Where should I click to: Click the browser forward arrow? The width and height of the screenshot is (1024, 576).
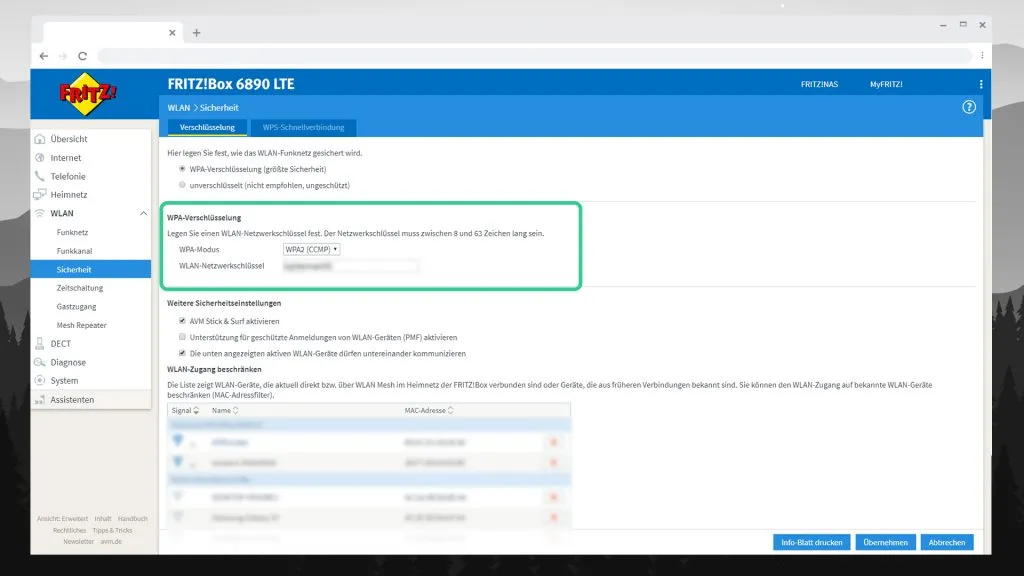(63, 56)
